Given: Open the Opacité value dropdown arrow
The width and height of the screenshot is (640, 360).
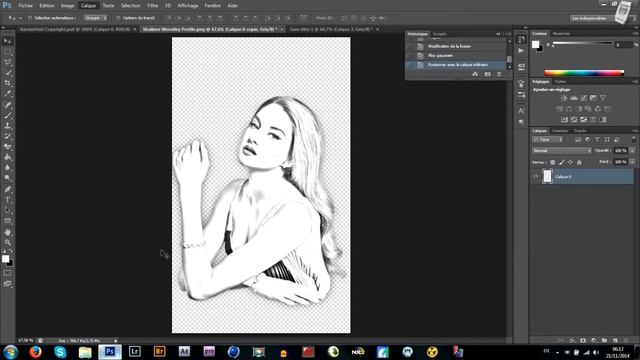Looking at the screenshot, I should (632, 151).
